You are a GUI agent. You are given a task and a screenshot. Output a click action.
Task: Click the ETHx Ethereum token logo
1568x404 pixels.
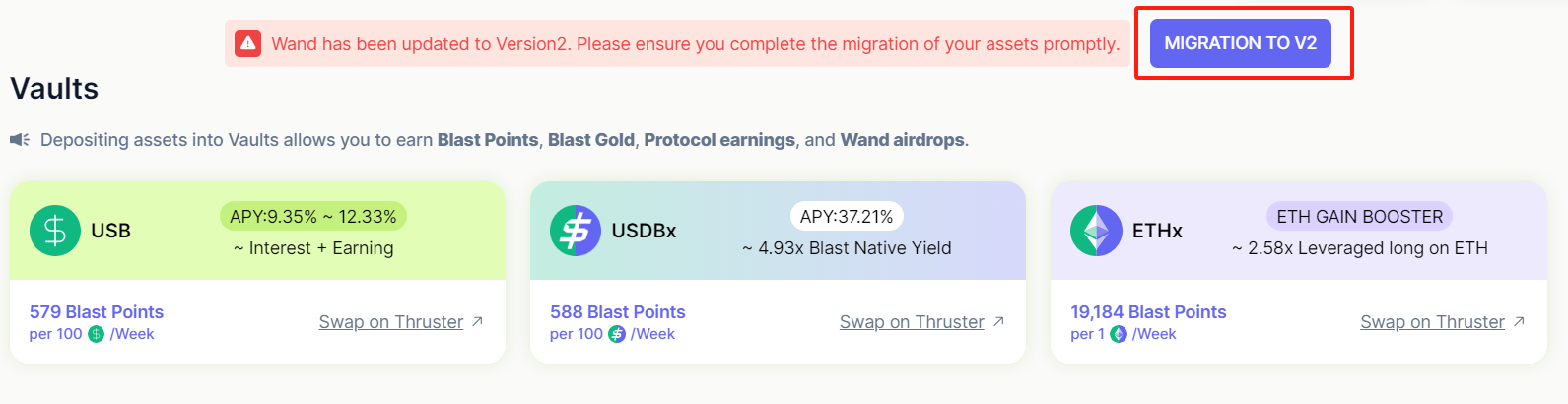pyautogui.click(x=1096, y=231)
